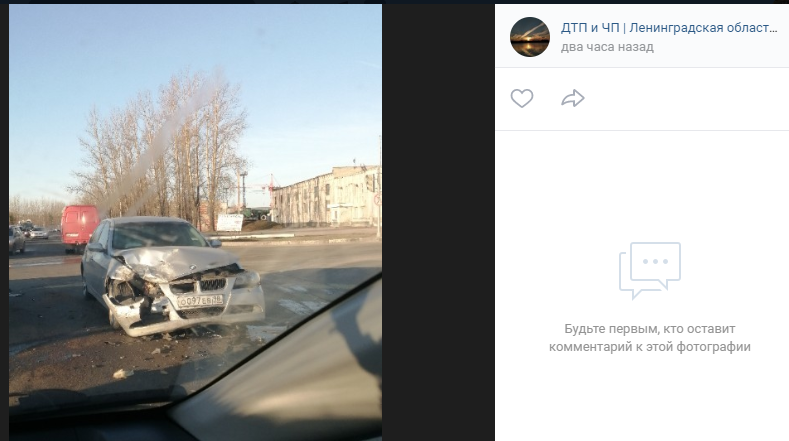Open the community avatar with sunset picture
The width and height of the screenshot is (789, 441).
click(x=530, y=37)
